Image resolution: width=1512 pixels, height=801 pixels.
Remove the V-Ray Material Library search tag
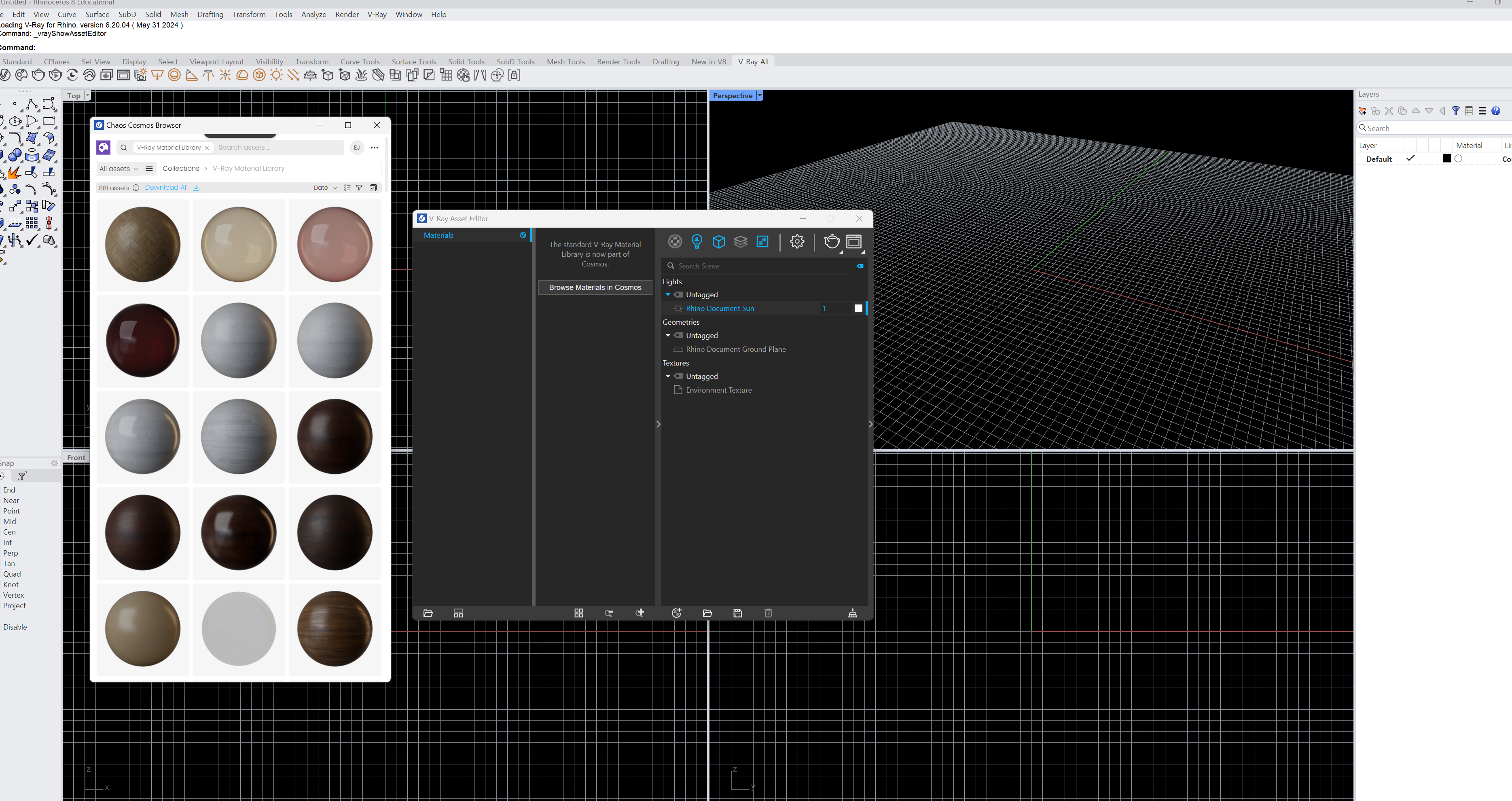tap(207, 148)
